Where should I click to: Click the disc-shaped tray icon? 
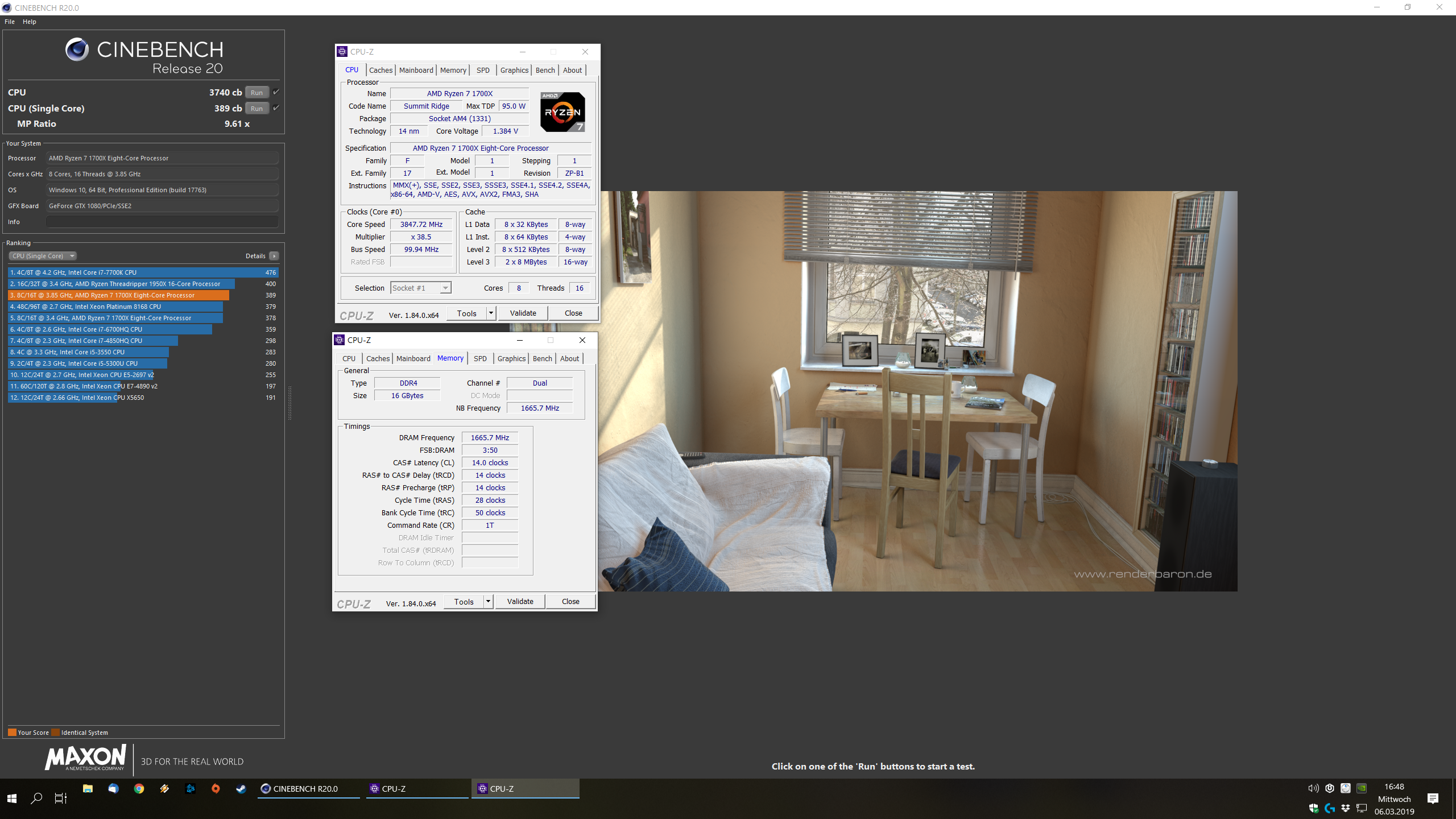click(x=1346, y=788)
